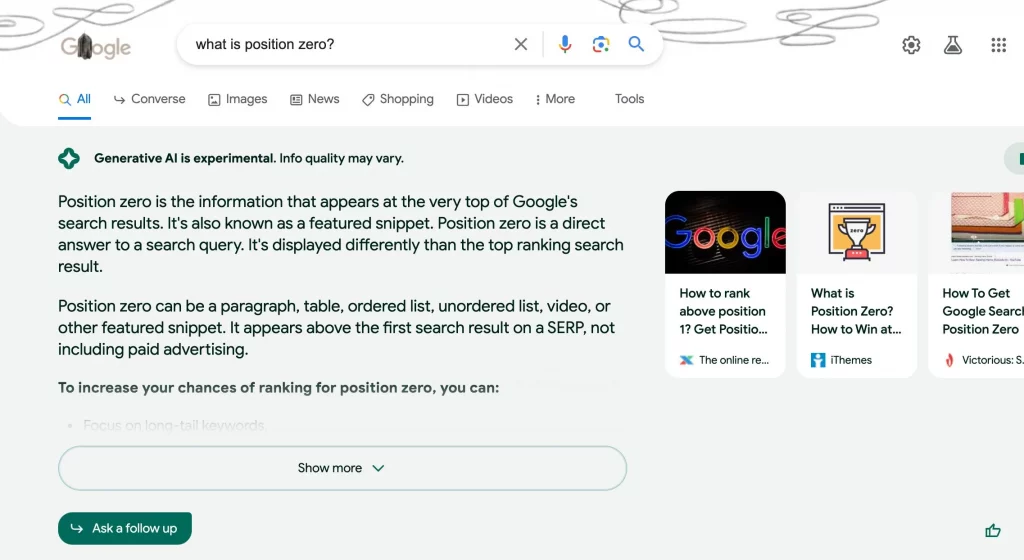Open iThemes What is Position Zero card
Viewport: 1024px width, 560px height.
coord(856,284)
